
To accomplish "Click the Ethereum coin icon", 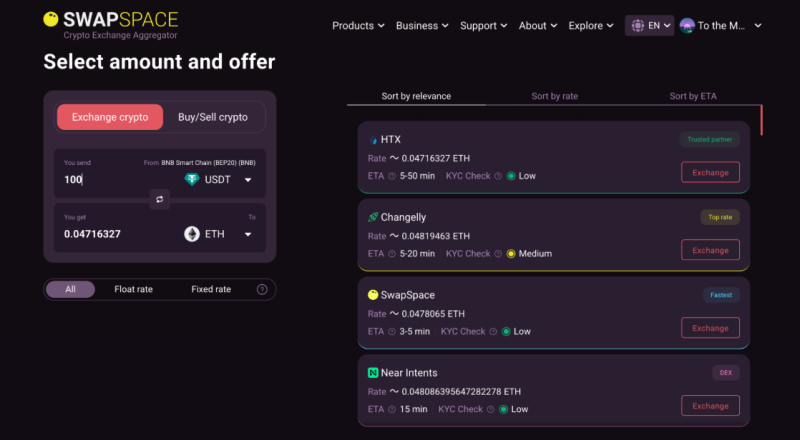I will click(192, 234).
